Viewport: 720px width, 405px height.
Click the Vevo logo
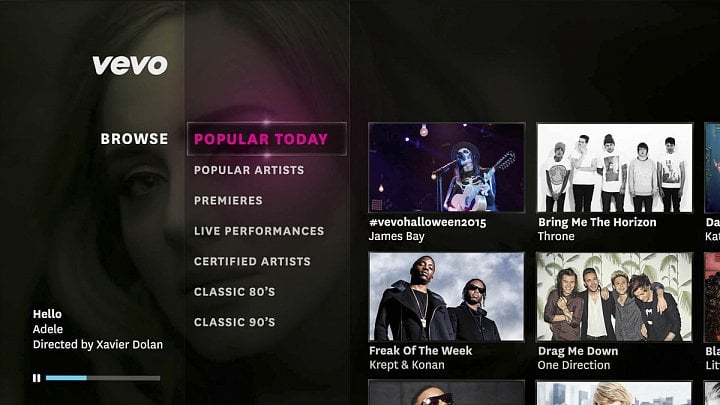(x=130, y=65)
